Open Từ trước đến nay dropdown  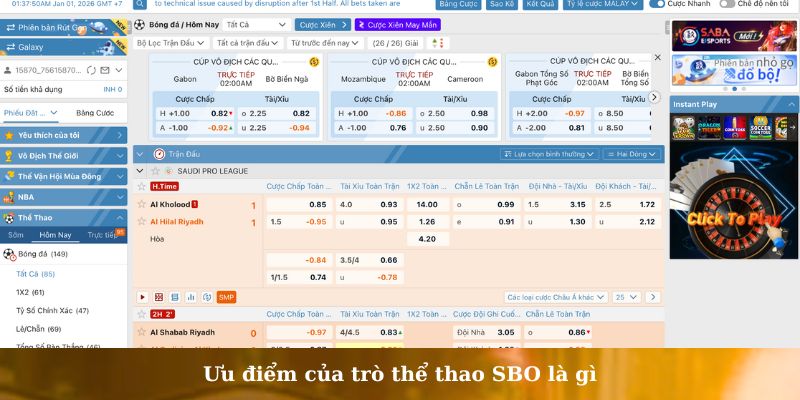325,43
